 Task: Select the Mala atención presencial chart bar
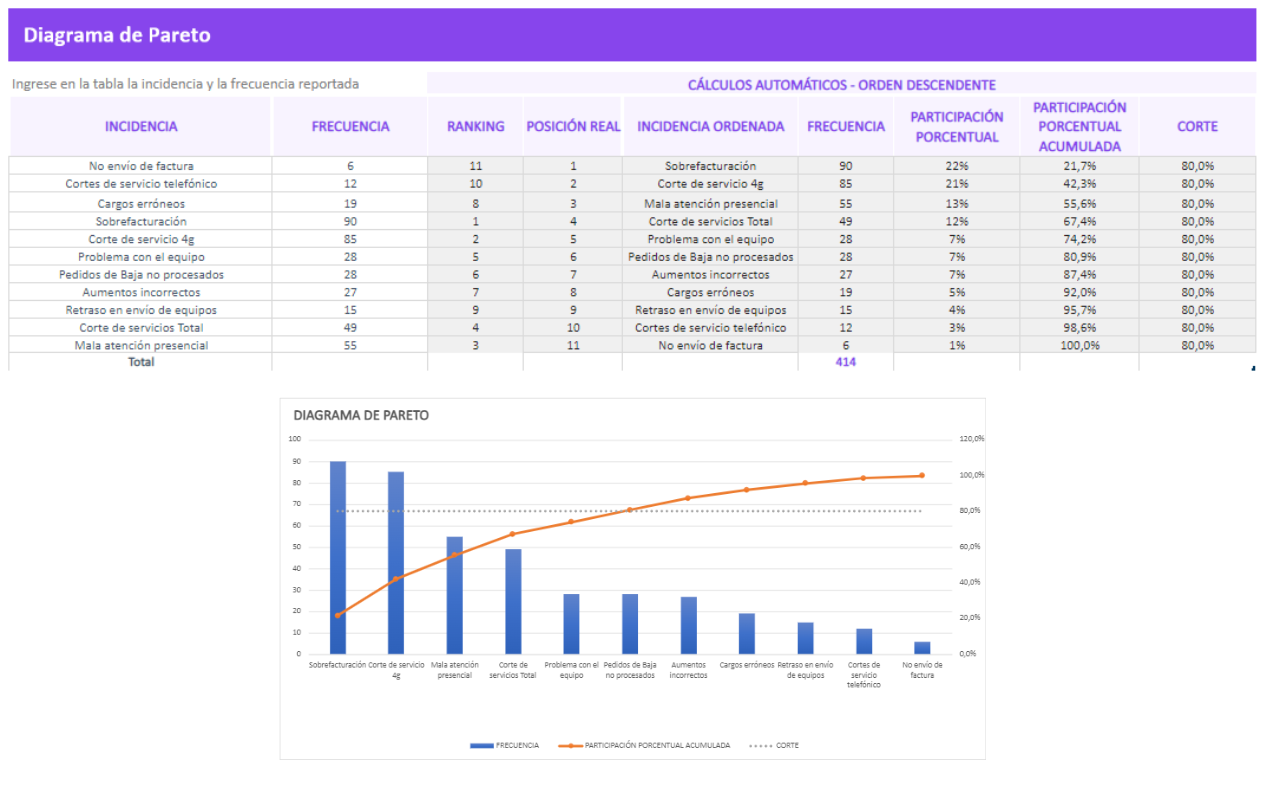[455, 595]
